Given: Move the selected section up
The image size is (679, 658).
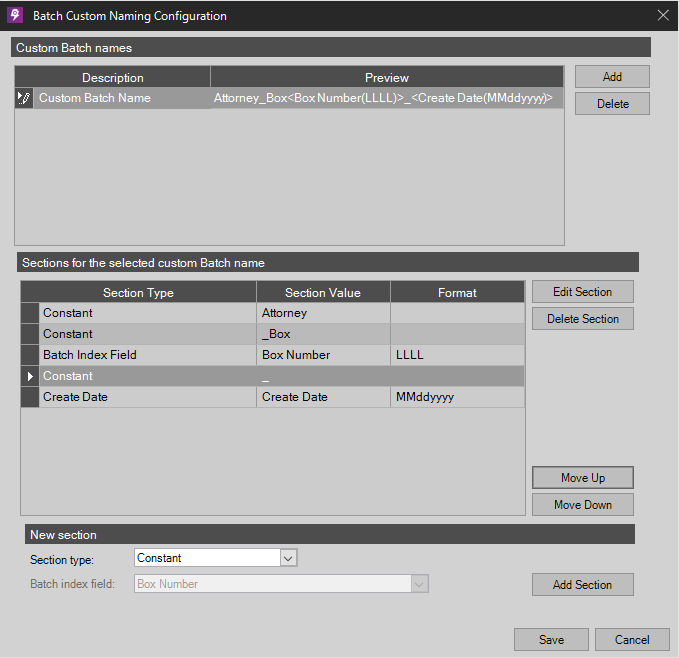Looking at the screenshot, I should 582,478.
